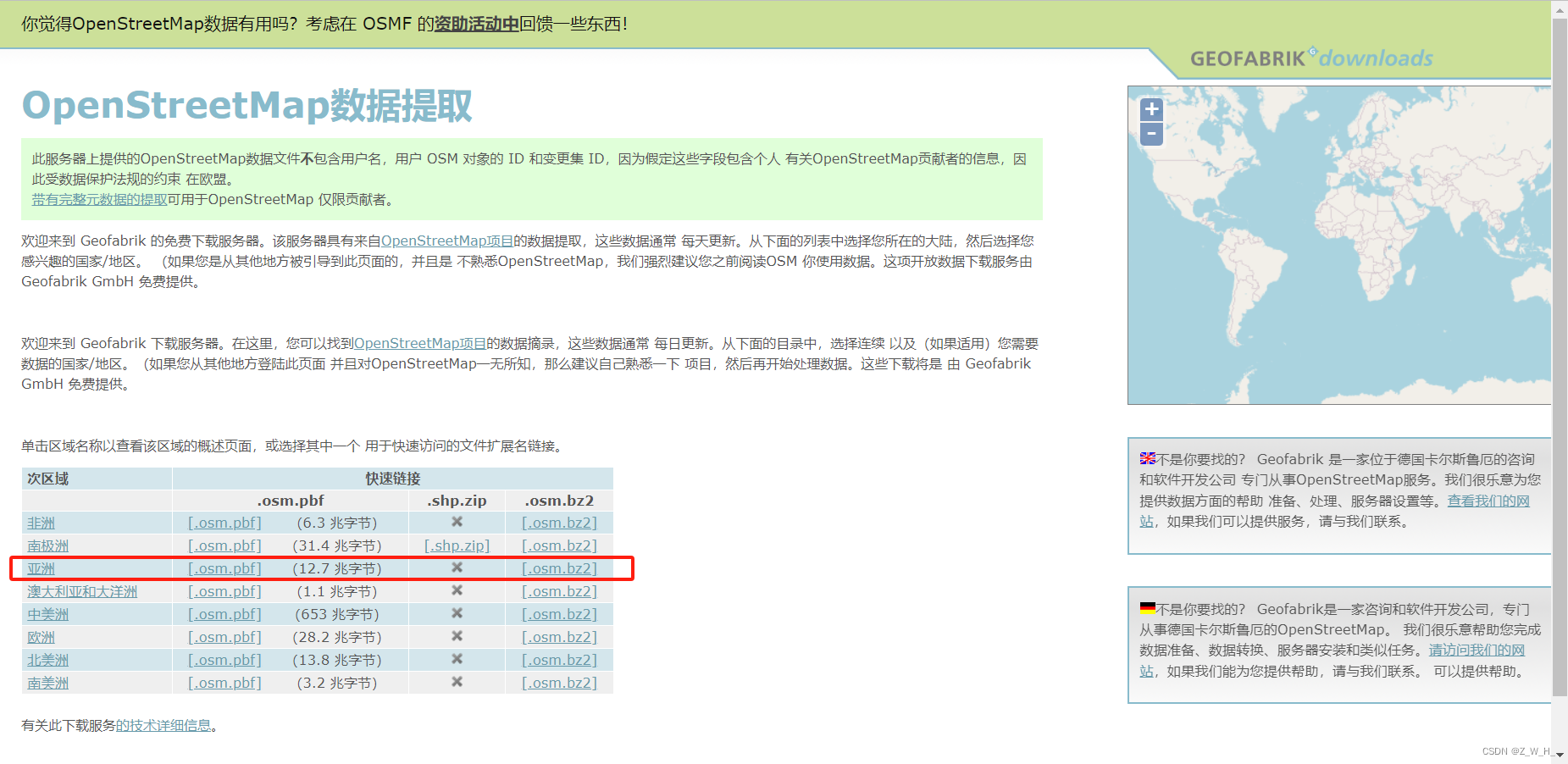Click the UK flag icon in sidebar

[x=1147, y=458]
